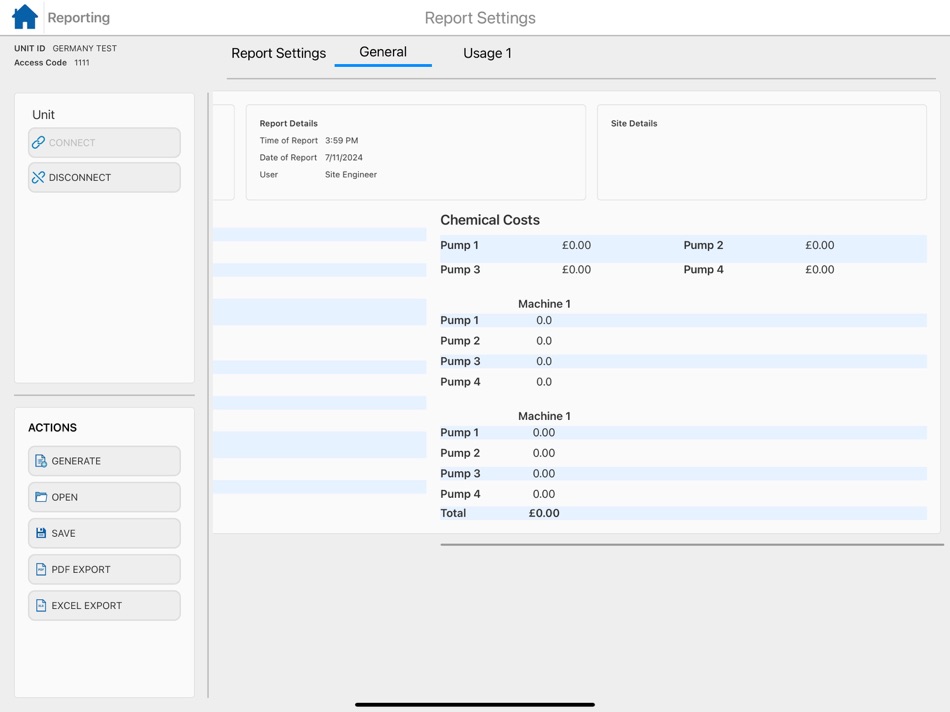Click the Open folder icon
Screen dimensions: 950x712
(x=41, y=497)
